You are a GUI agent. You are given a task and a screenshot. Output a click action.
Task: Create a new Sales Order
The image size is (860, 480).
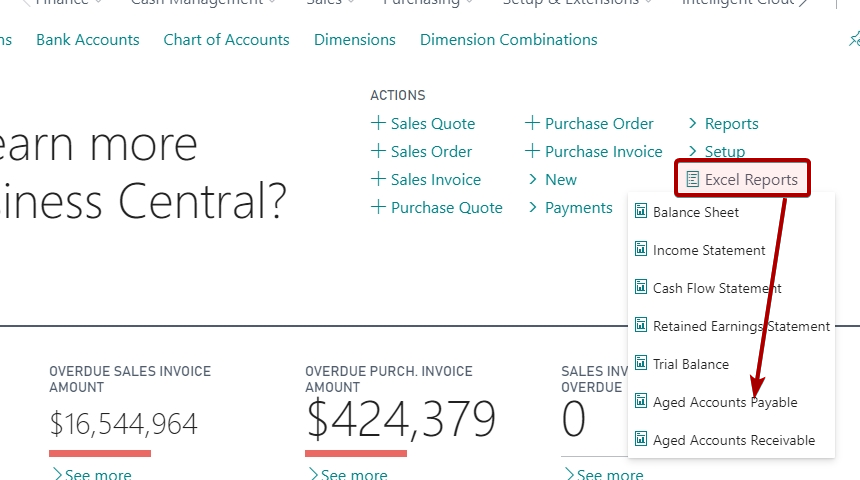(431, 151)
